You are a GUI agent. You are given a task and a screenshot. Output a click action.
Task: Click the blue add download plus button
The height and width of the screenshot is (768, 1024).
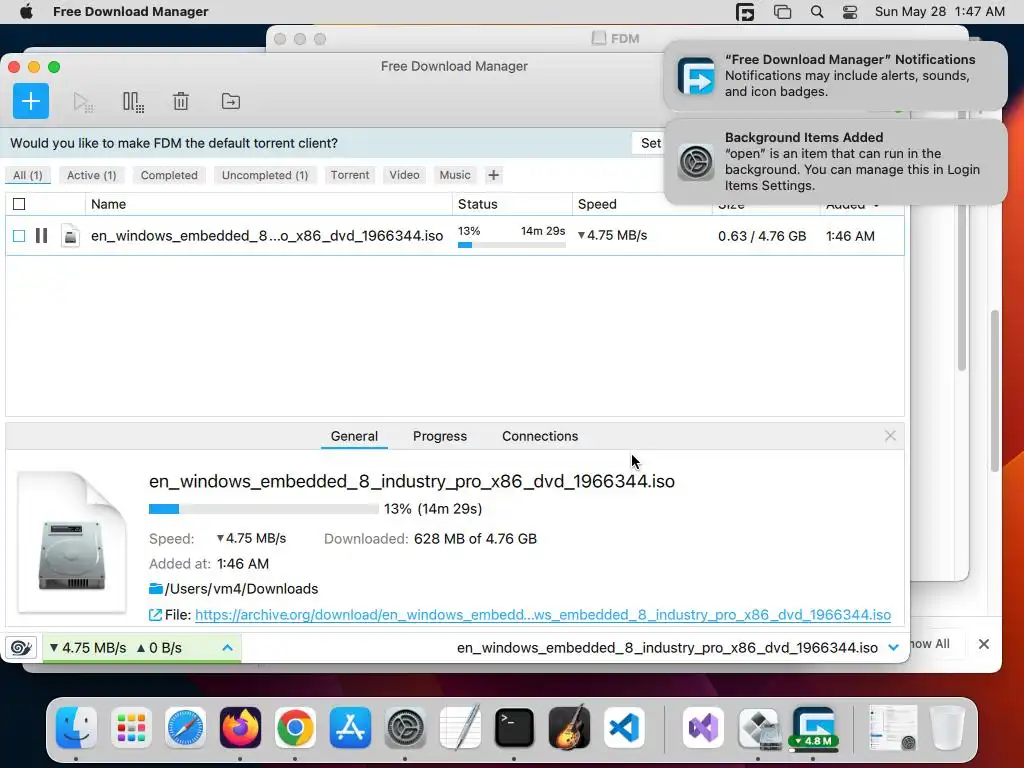tap(31, 101)
